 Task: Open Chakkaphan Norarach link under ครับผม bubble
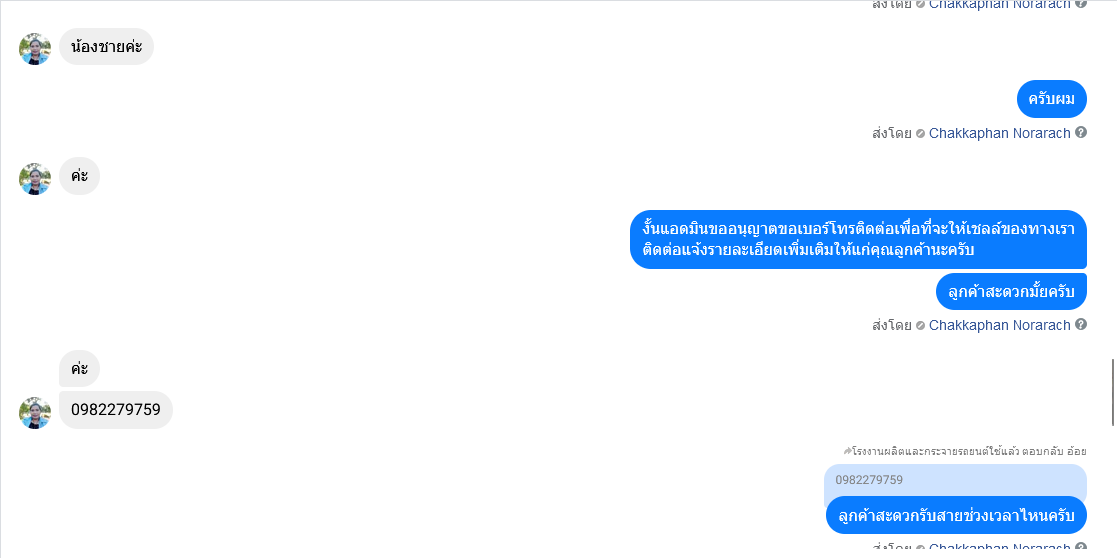click(x=999, y=133)
